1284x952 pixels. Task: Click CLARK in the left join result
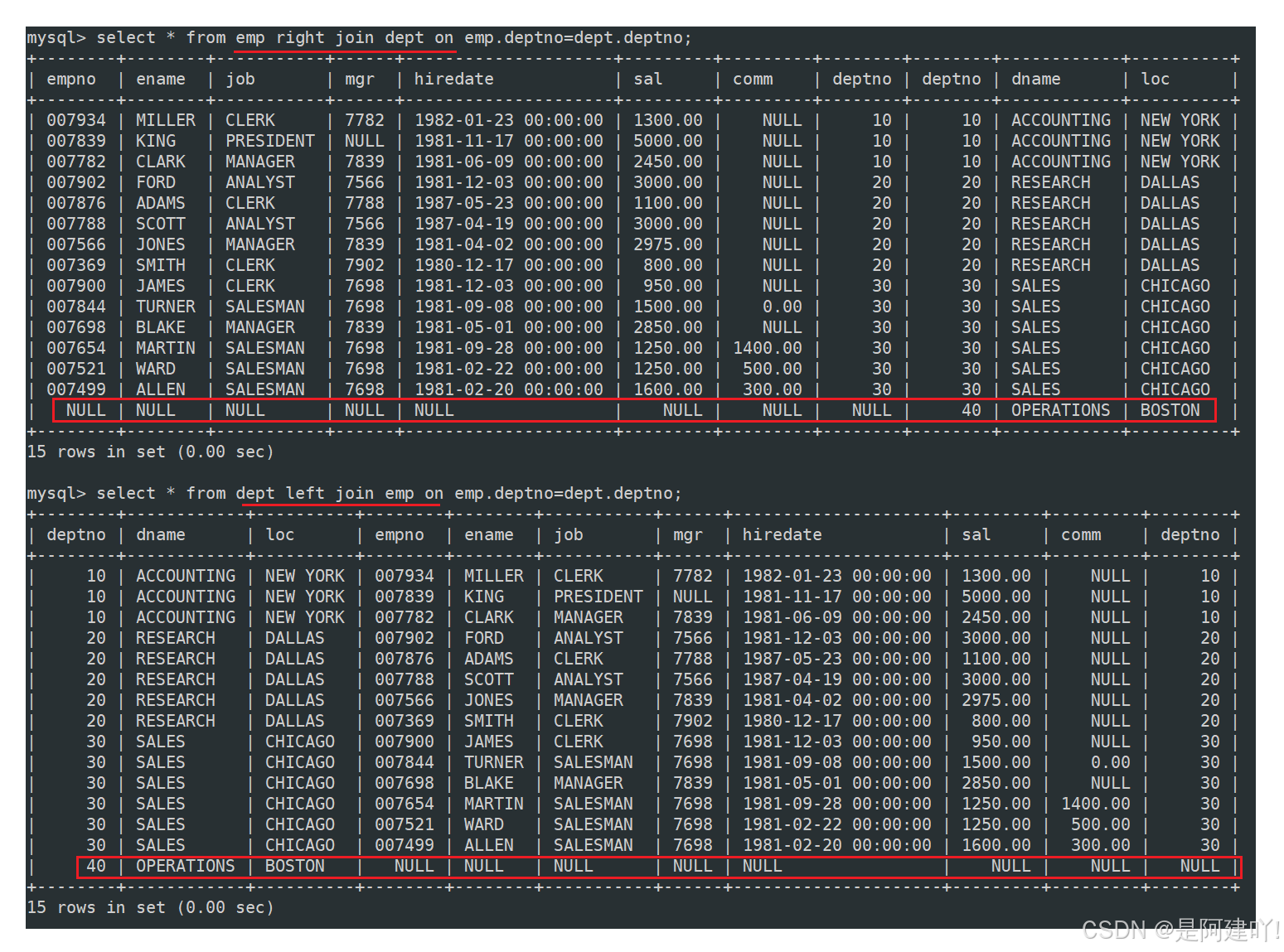click(x=489, y=618)
